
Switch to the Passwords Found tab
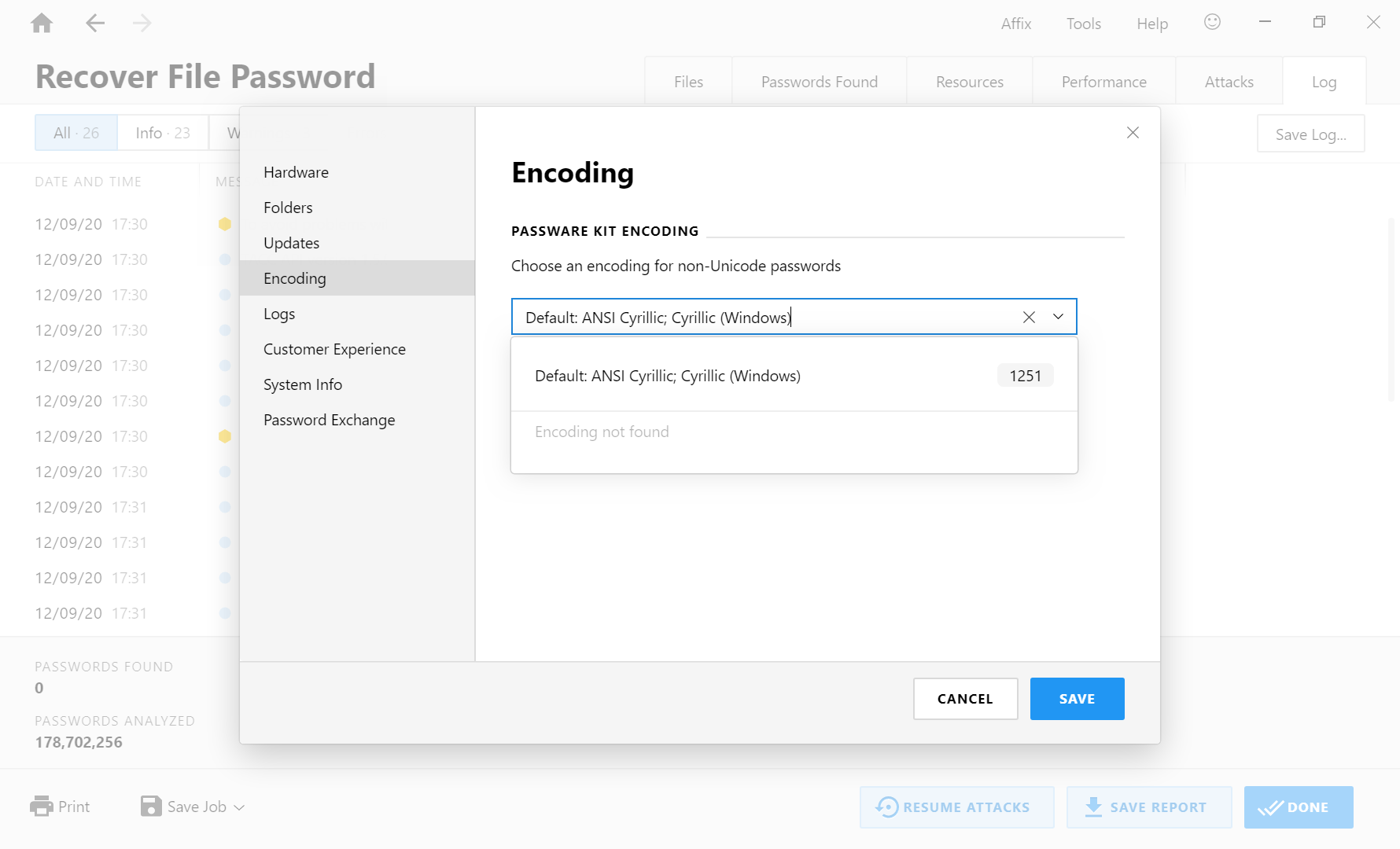[x=819, y=81]
